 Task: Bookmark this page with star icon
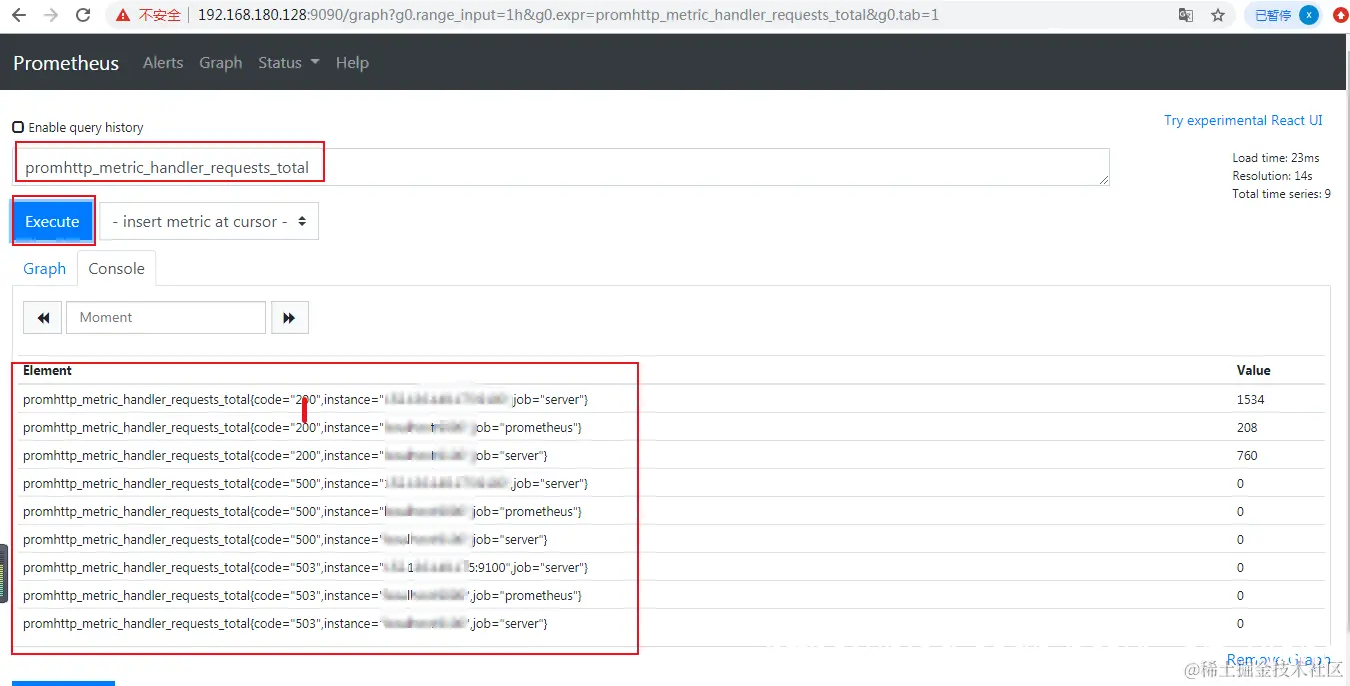[1218, 15]
